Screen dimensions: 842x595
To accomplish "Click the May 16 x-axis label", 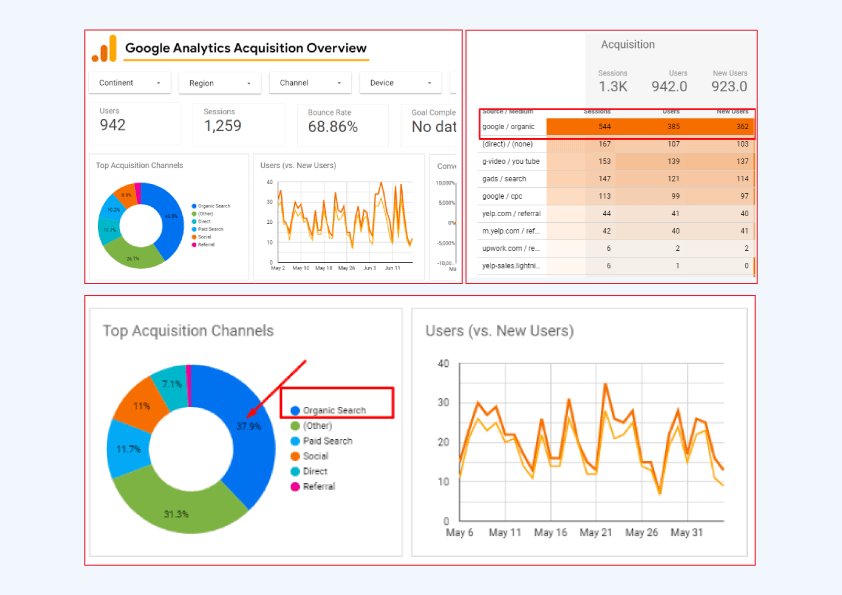I will tap(550, 533).
